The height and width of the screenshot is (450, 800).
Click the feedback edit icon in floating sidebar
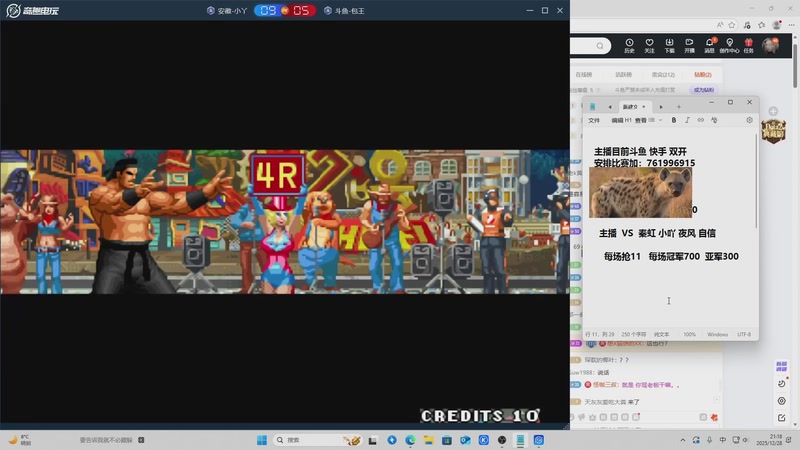(782, 418)
